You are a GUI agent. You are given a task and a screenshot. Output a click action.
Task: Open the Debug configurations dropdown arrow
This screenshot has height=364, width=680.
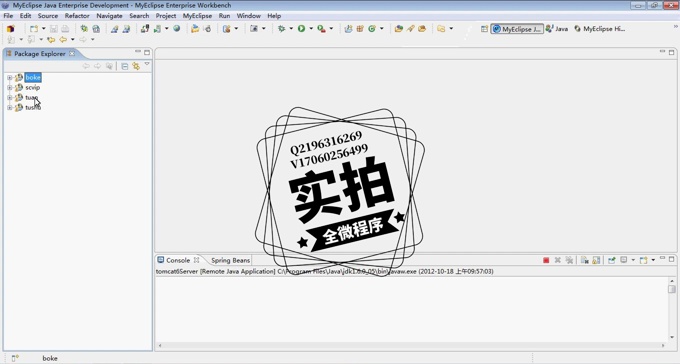[x=291, y=29]
